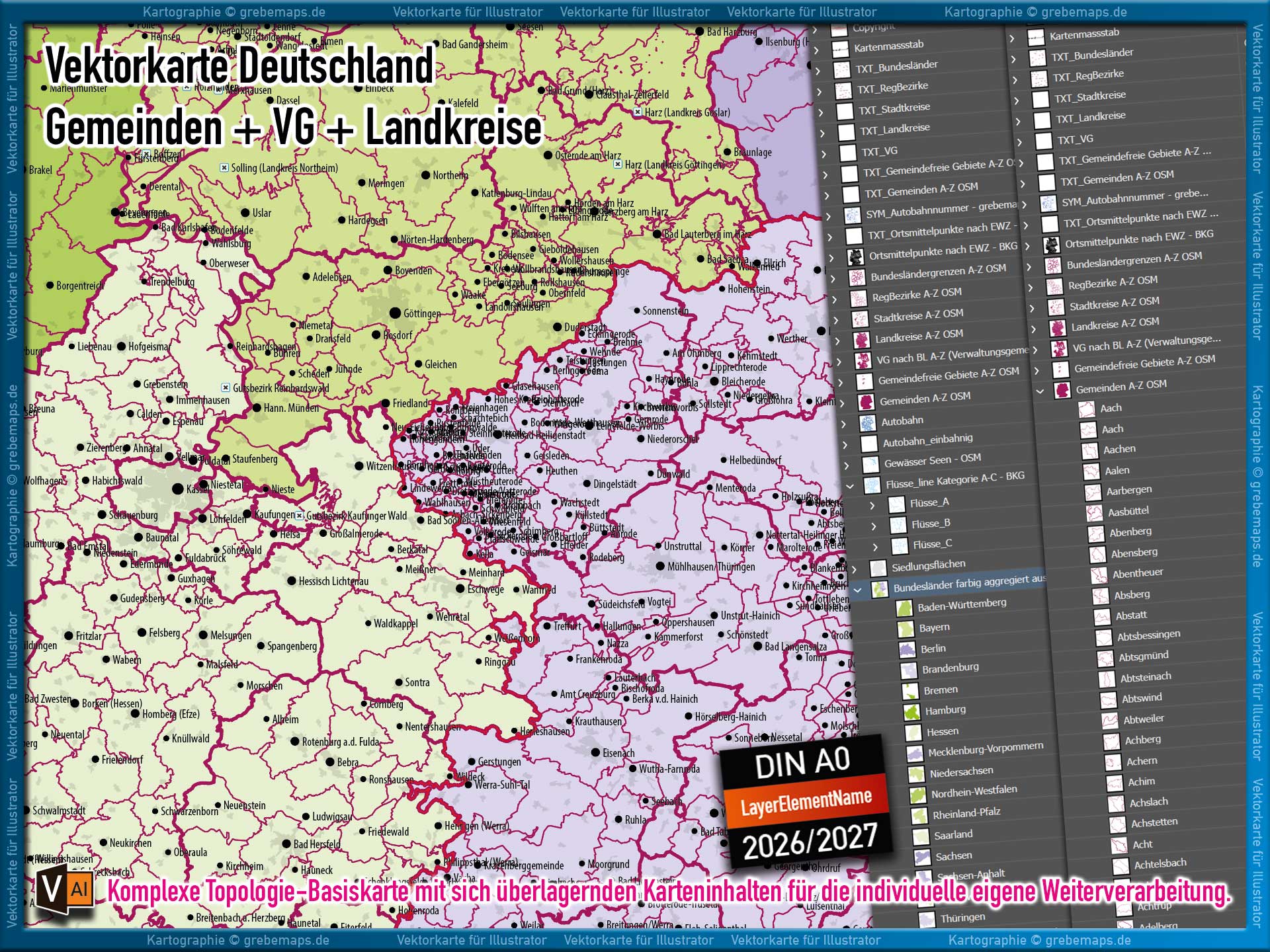Click the Hamburg sublayer thumbnail
1270x952 pixels.
click(912, 712)
